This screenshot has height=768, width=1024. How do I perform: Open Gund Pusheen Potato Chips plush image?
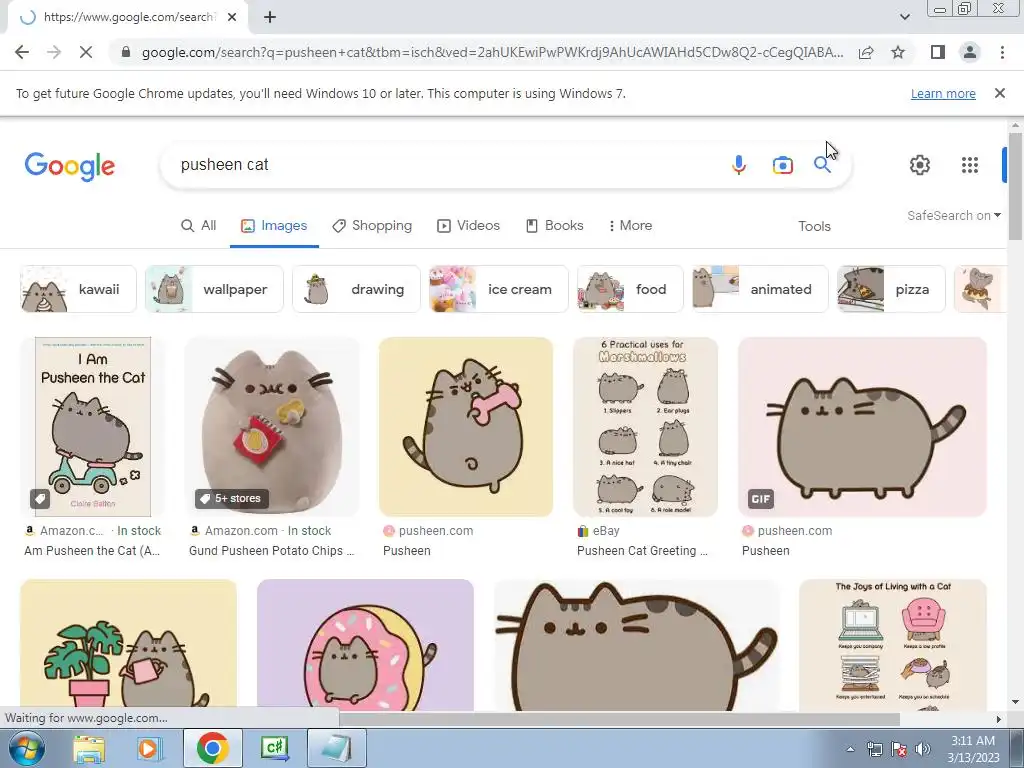pyautogui.click(x=272, y=426)
